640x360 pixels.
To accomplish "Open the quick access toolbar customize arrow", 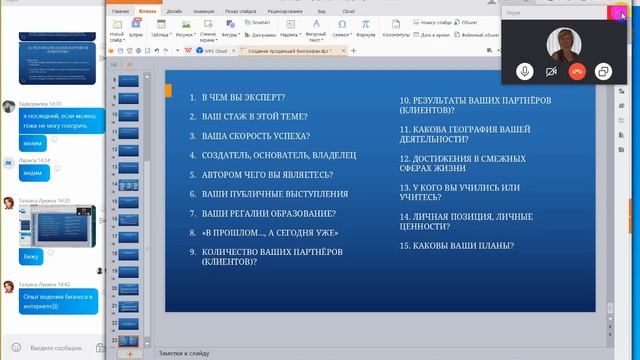I will (178, 51).
